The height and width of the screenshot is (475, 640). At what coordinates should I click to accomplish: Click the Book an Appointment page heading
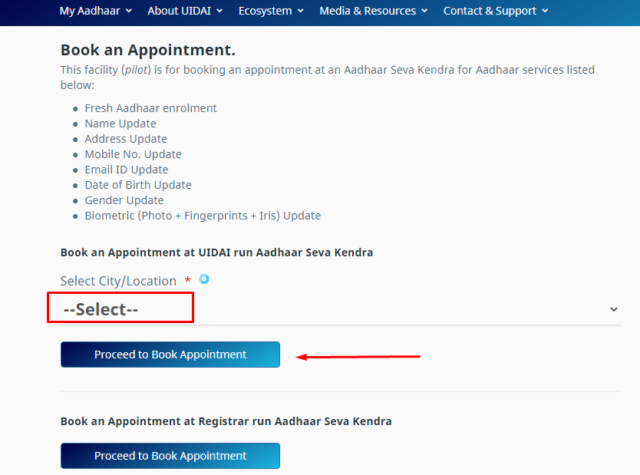148,50
